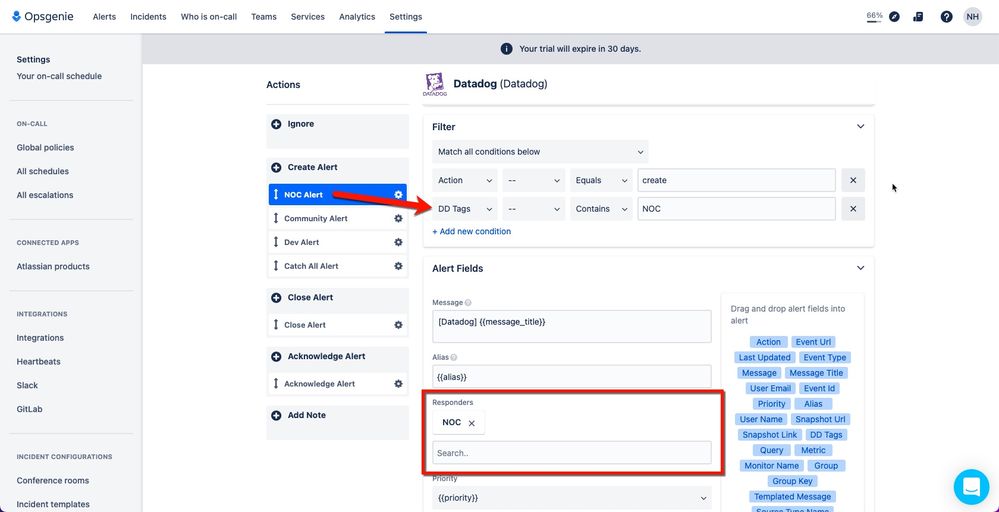Open Who is on-call tab
The width and height of the screenshot is (999, 512).
coord(209,17)
